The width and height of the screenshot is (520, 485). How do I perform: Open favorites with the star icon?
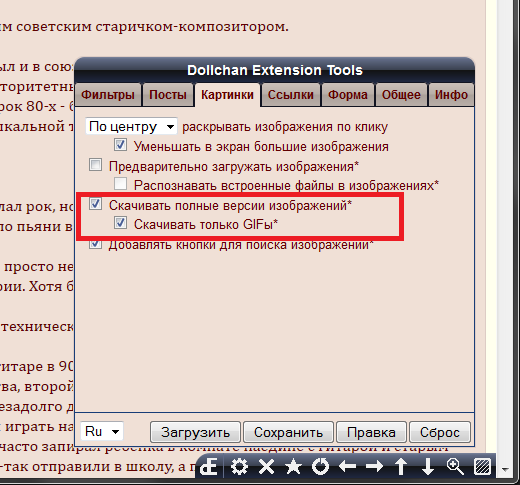pyautogui.click(x=293, y=466)
